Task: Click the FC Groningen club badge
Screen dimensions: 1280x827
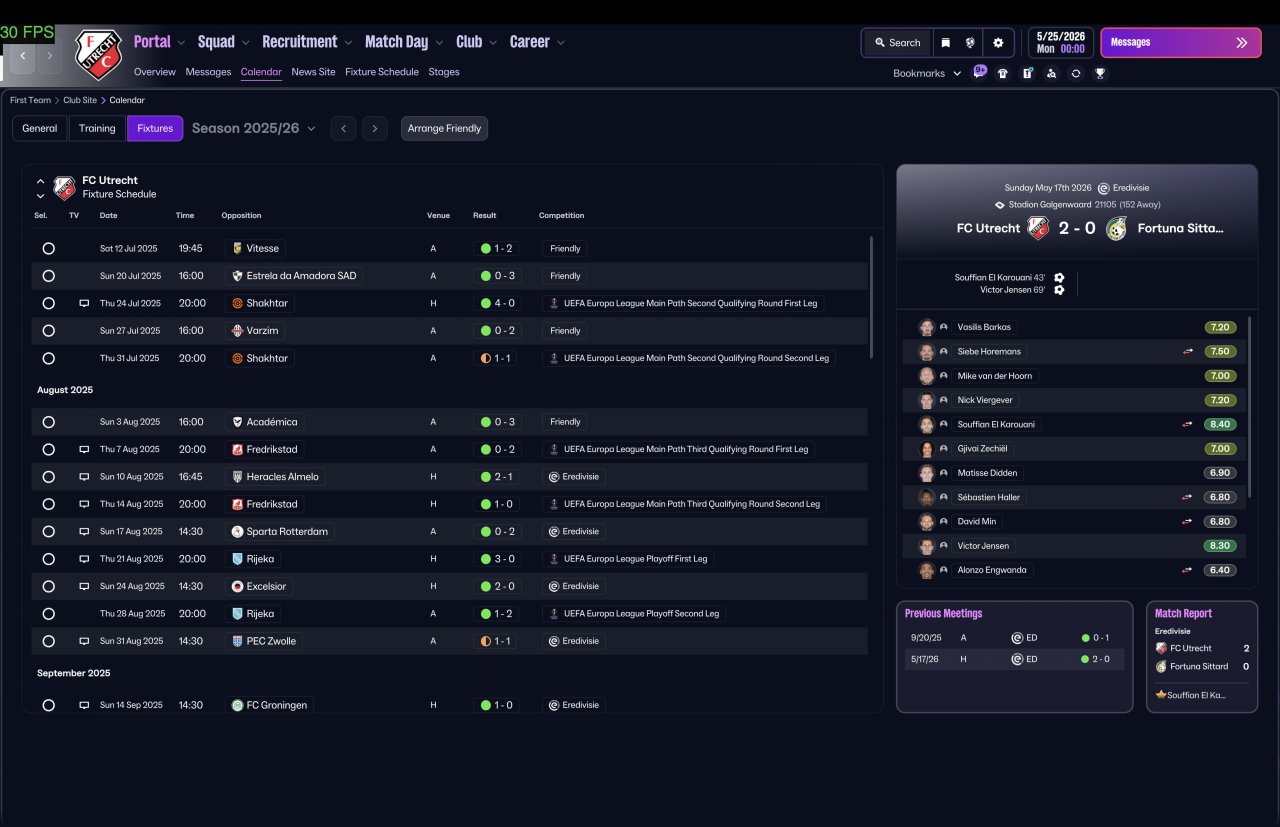Action: tap(237, 705)
